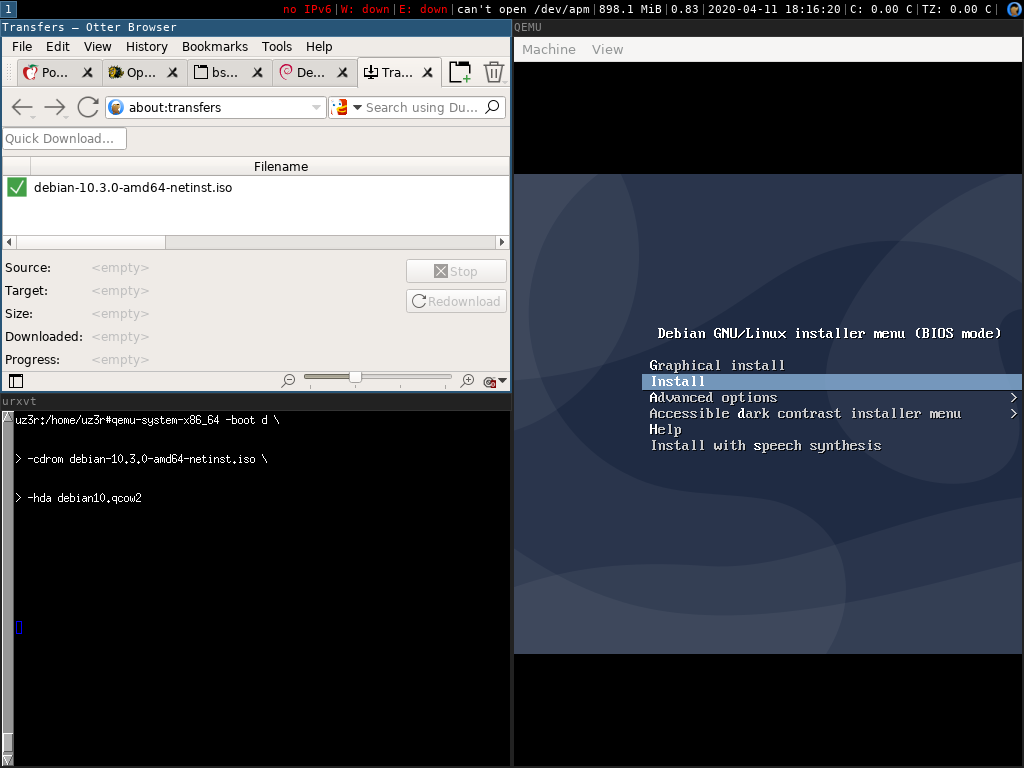The height and width of the screenshot is (768, 1024).
Task: Adjust the page zoom slider handle
Action: tap(355, 377)
